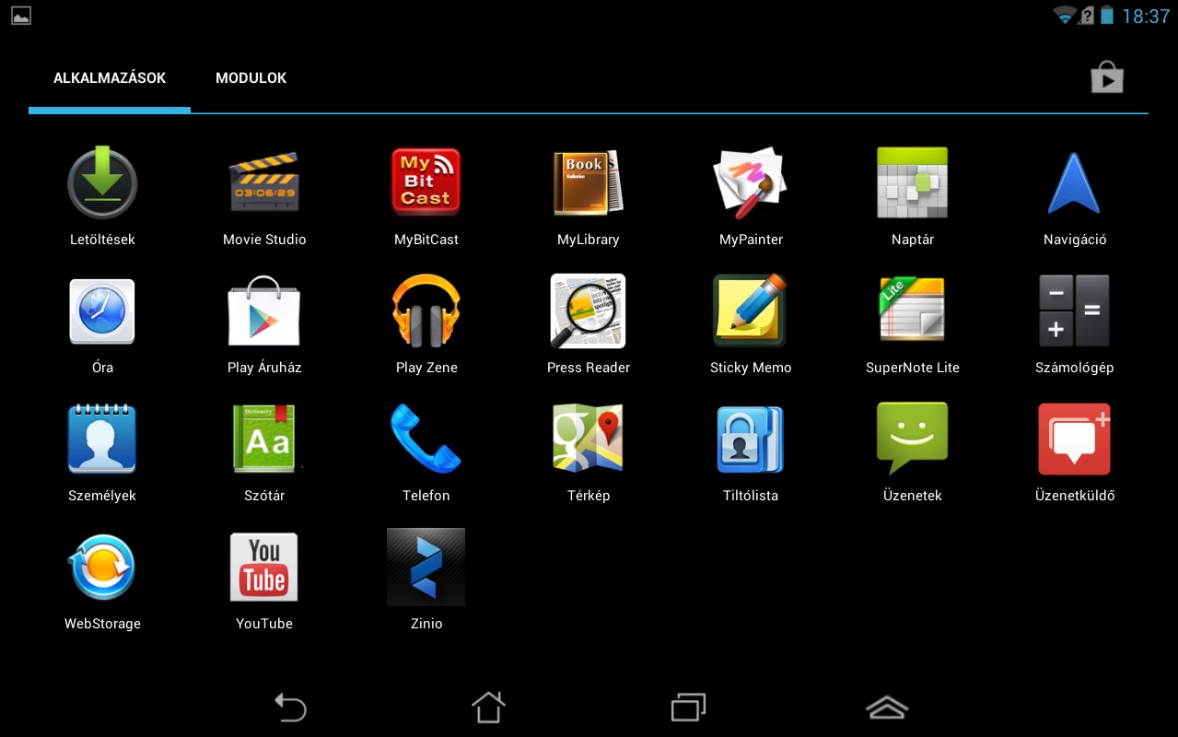Launch the Térkép maps app
This screenshot has height=737, width=1178.
click(588, 438)
